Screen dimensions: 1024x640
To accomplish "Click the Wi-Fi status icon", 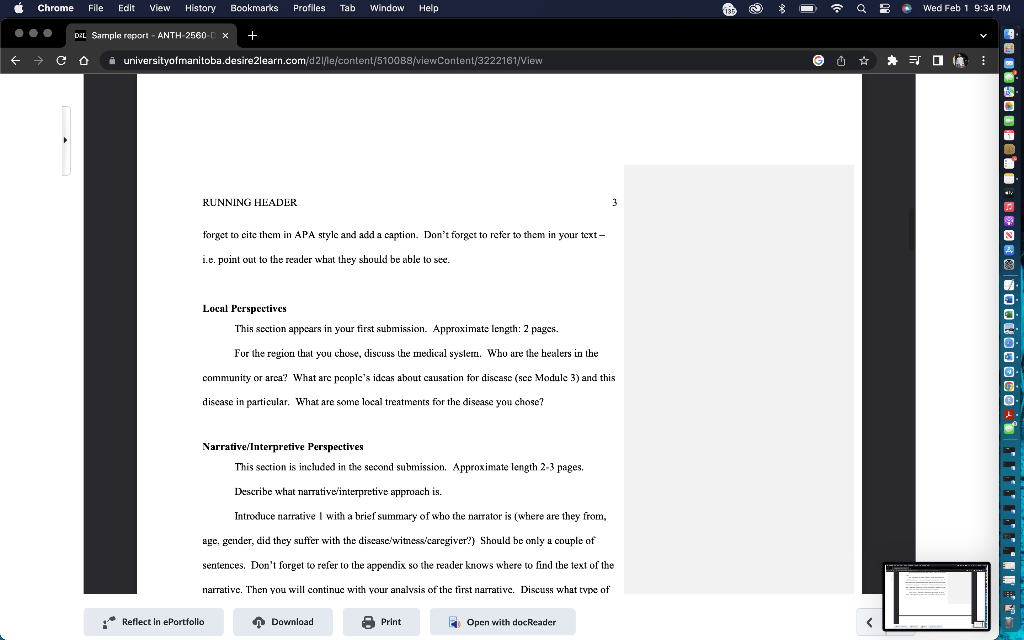I will point(838,8).
